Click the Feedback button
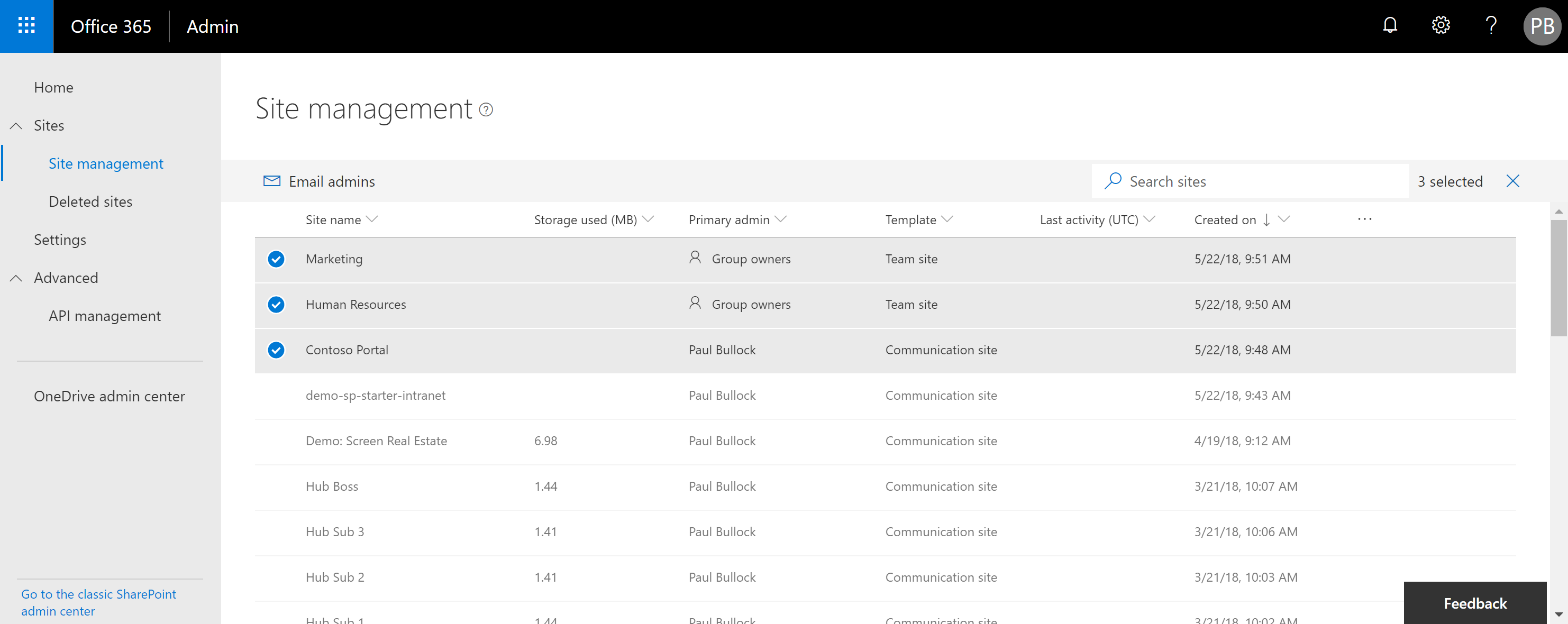 click(1475, 603)
